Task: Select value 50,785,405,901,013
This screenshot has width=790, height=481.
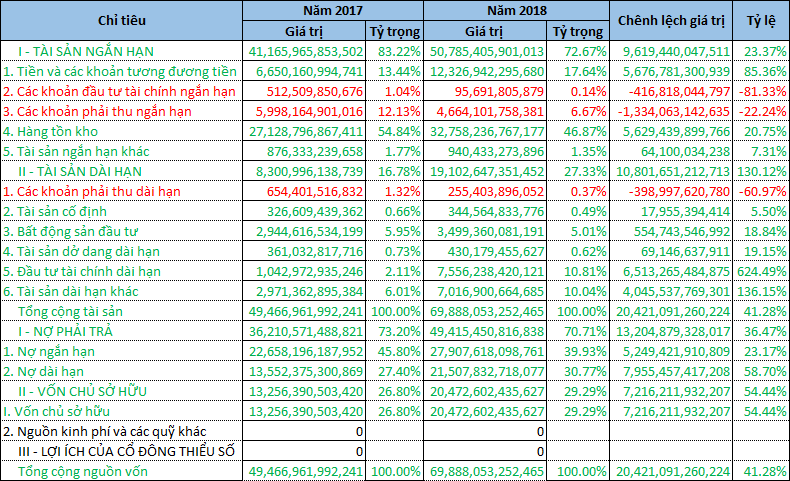Action: click(487, 51)
